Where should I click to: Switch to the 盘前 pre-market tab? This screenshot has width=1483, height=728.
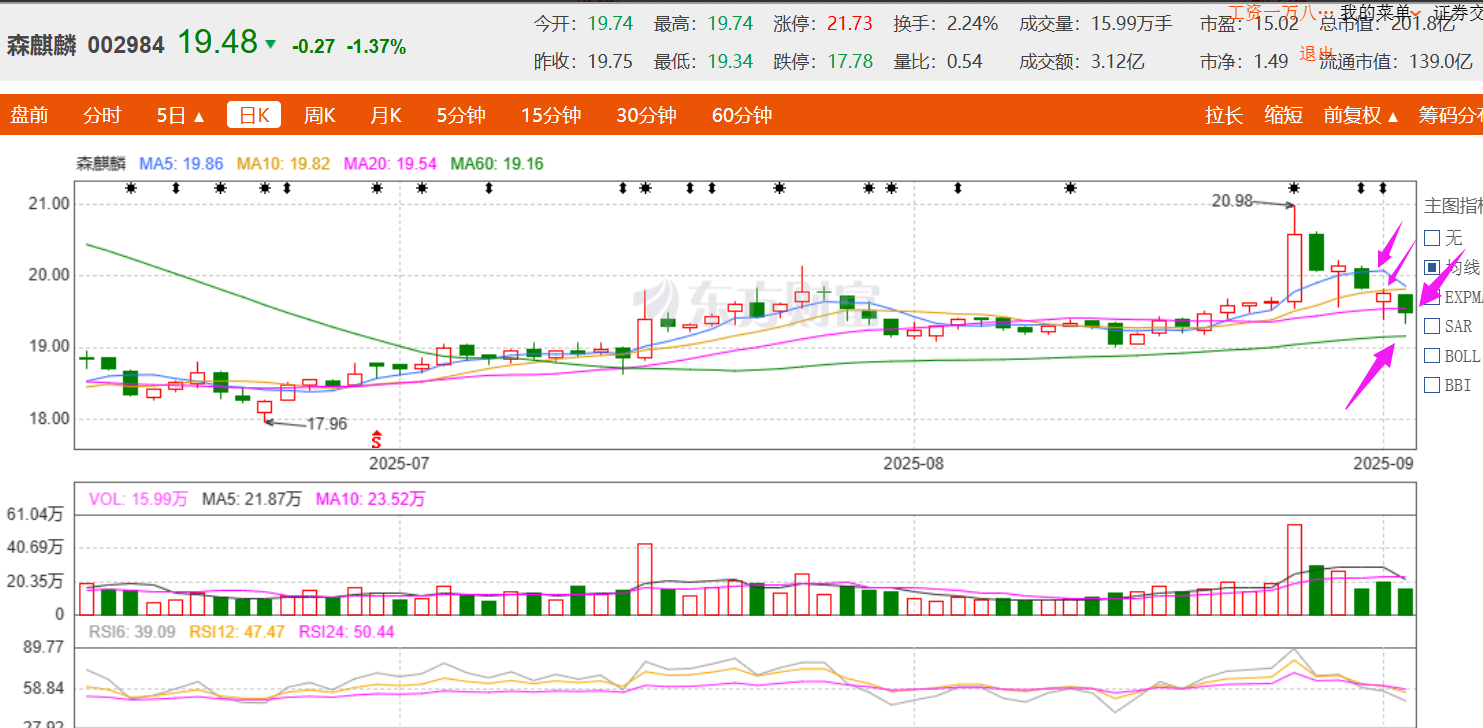[x=29, y=115]
